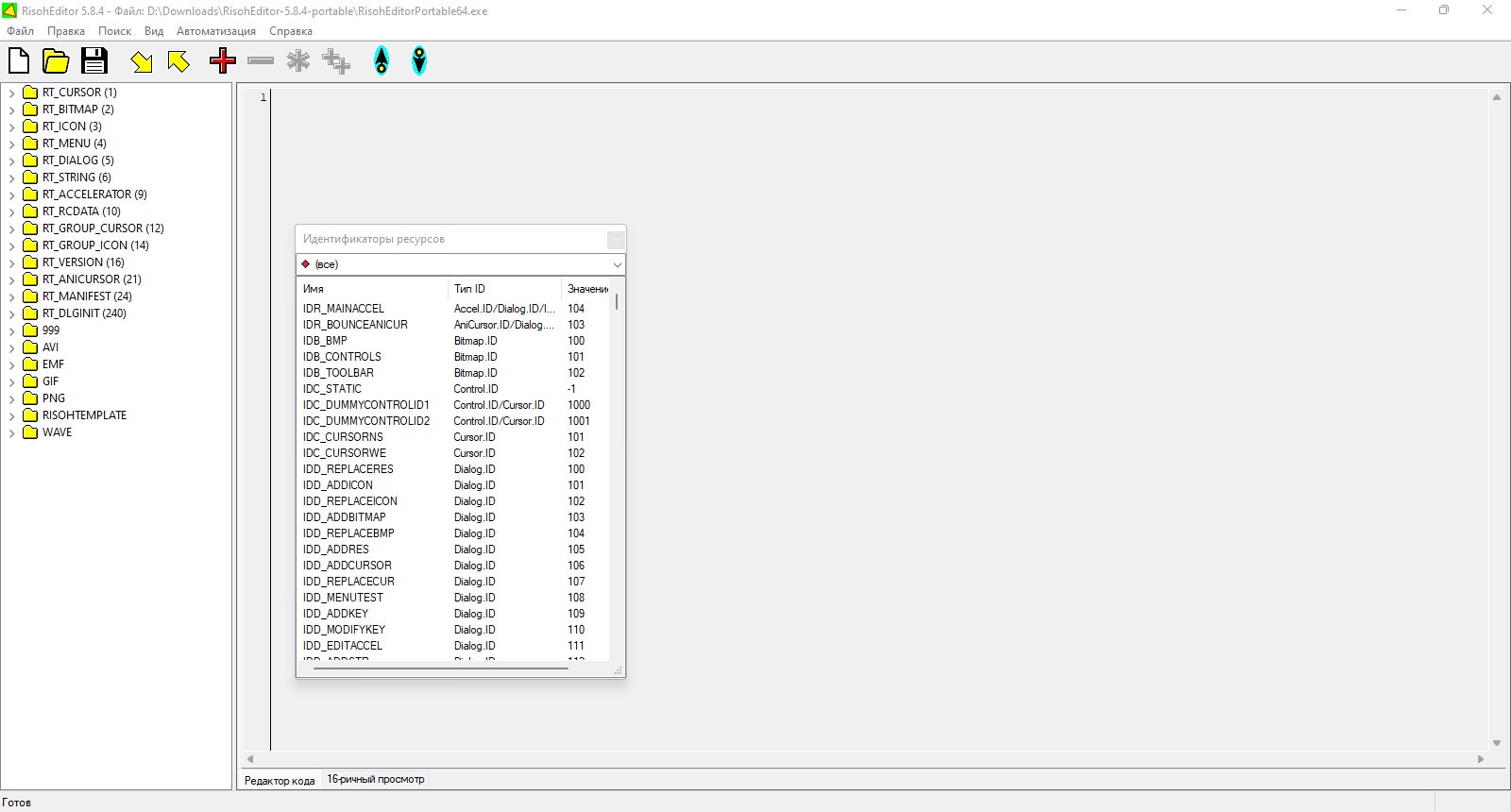Click the resource list vertical scrollbar thumb
The height and width of the screenshot is (812, 1511).
click(617, 302)
